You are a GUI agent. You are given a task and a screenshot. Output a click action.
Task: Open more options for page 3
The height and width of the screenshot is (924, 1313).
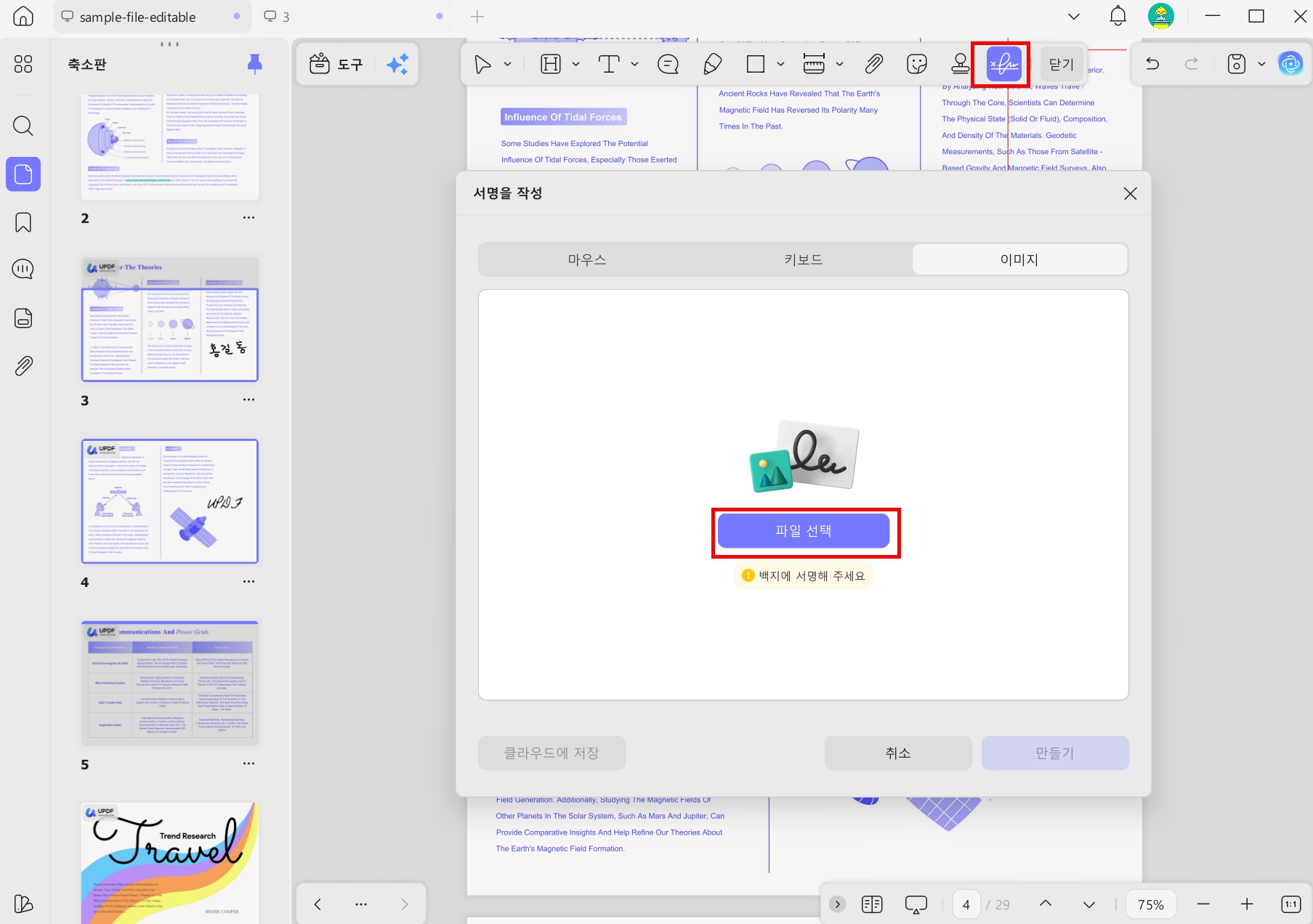coord(249,400)
